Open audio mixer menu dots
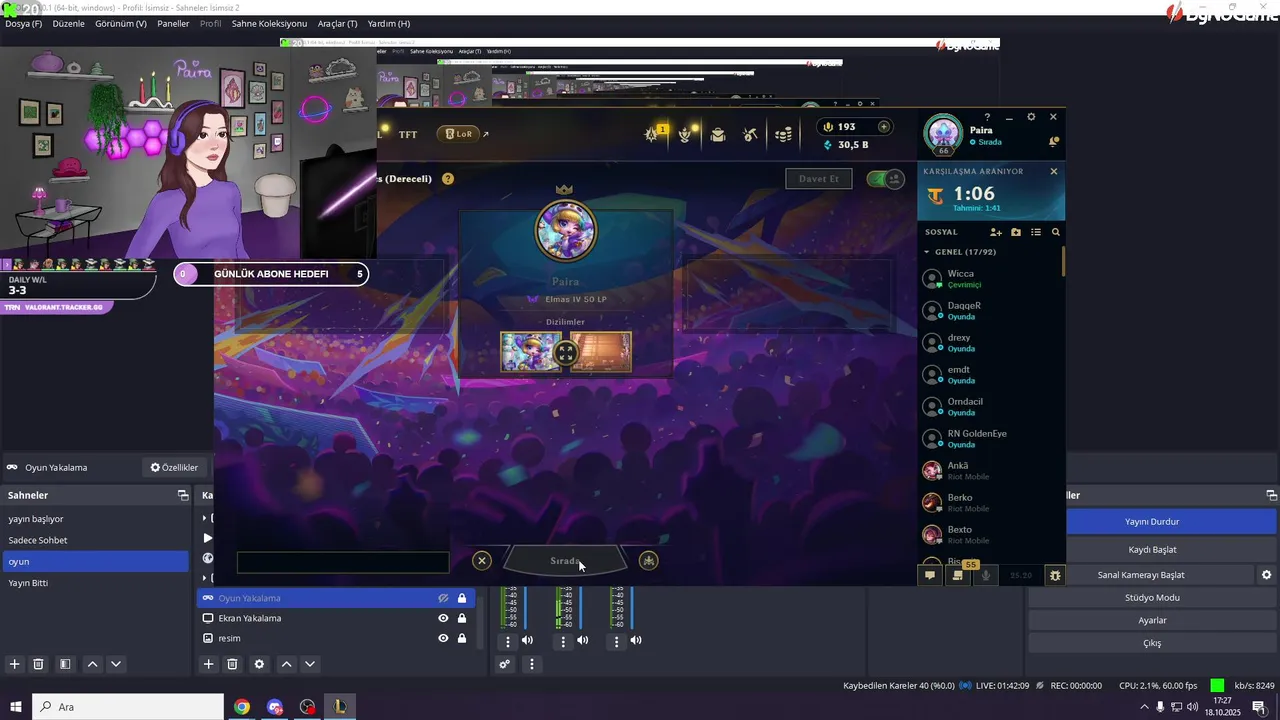 532,664
